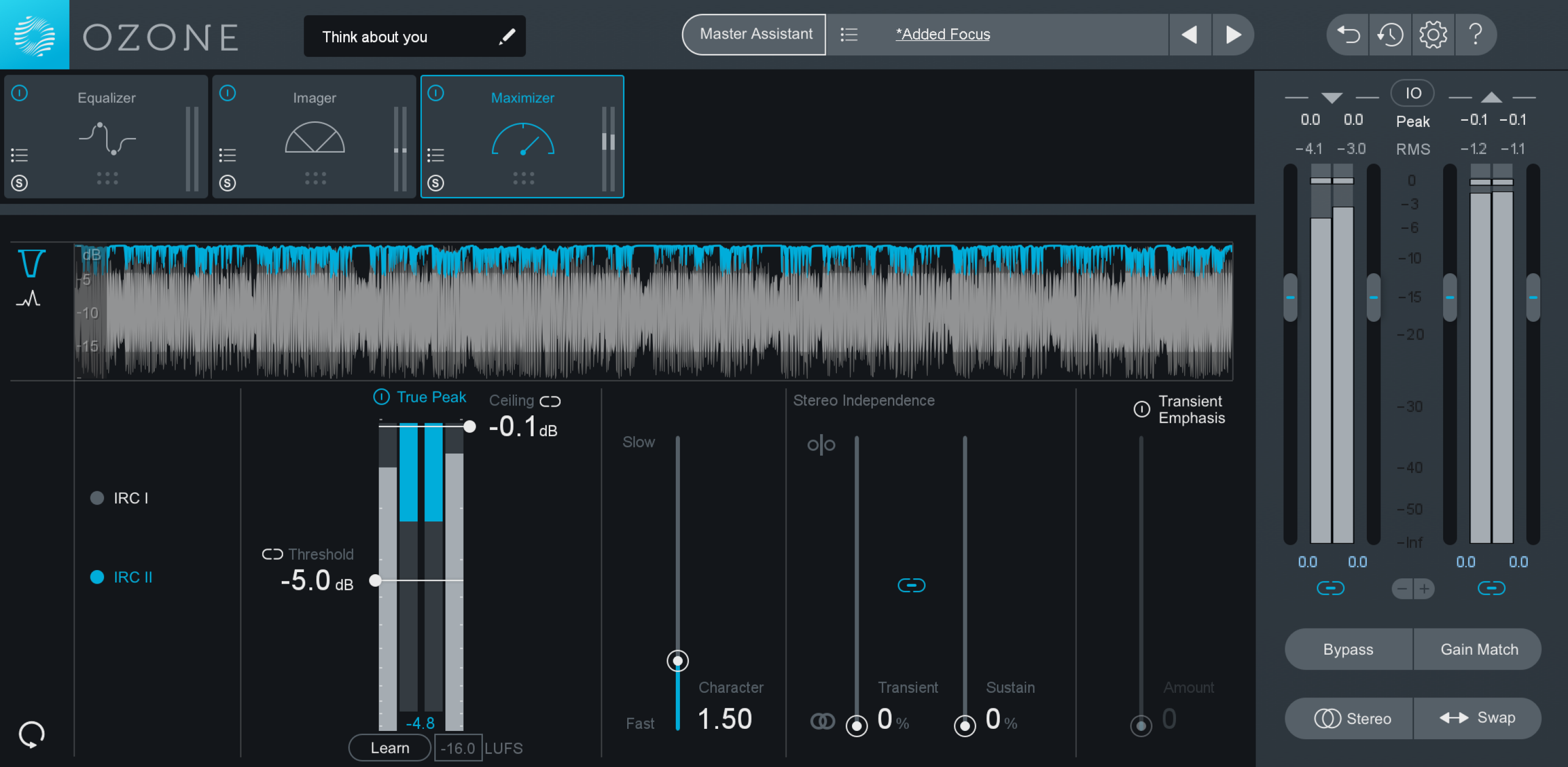Image resolution: width=1568 pixels, height=767 pixels.
Task: Solo the Maximizer module with its S icon
Action: point(436,183)
